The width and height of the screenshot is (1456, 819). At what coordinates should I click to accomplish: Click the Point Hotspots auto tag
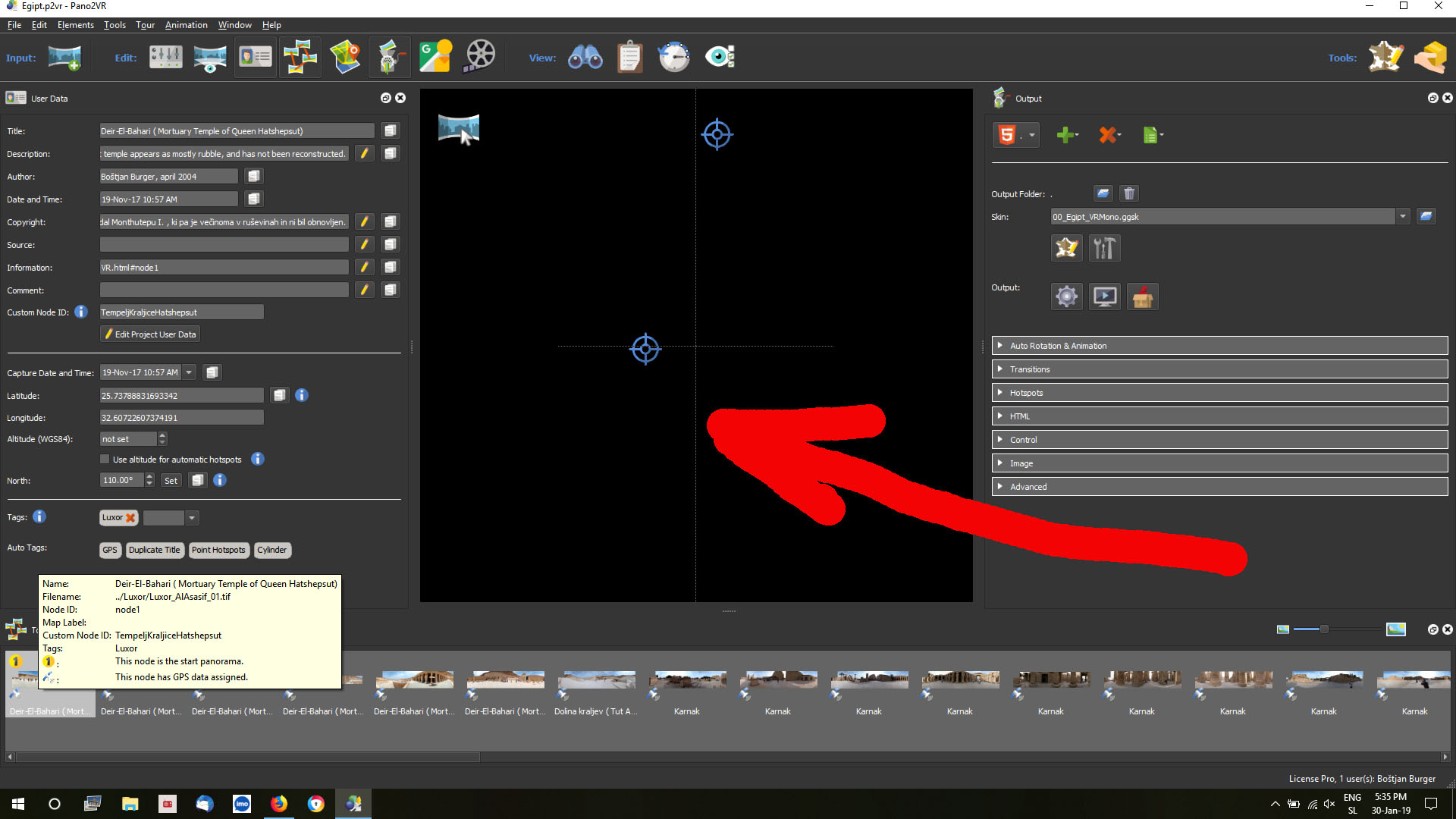(218, 550)
